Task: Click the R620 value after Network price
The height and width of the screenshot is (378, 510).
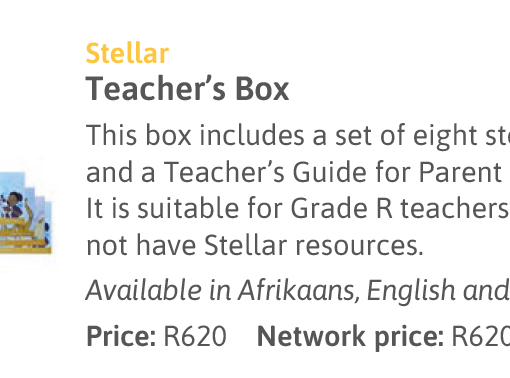Action: 481,336
